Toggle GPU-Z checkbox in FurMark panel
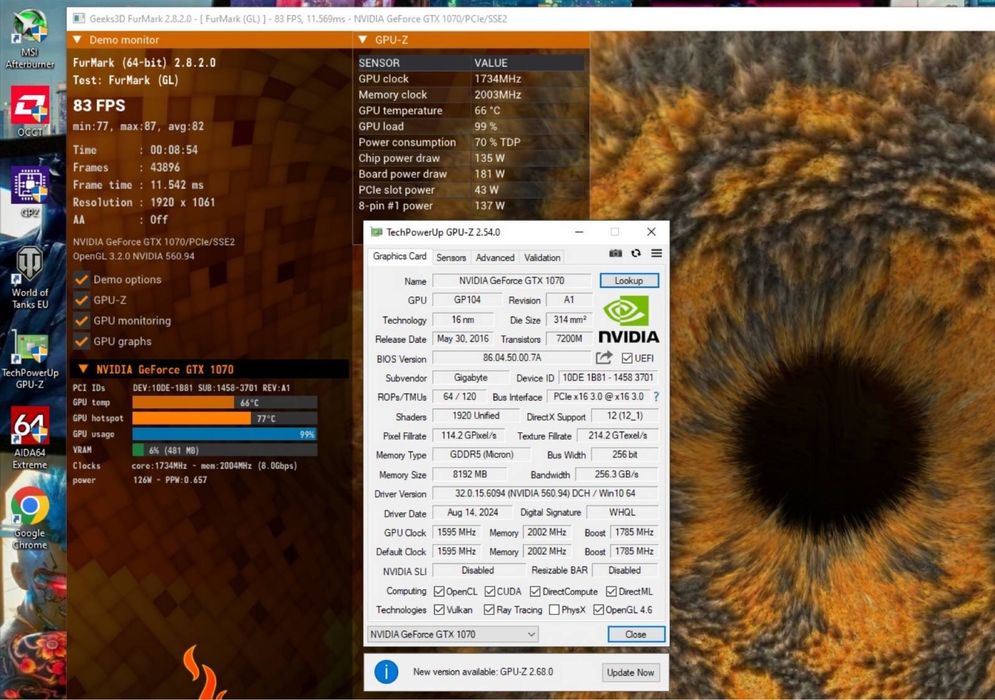The image size is (995, 700). [81, 300]
